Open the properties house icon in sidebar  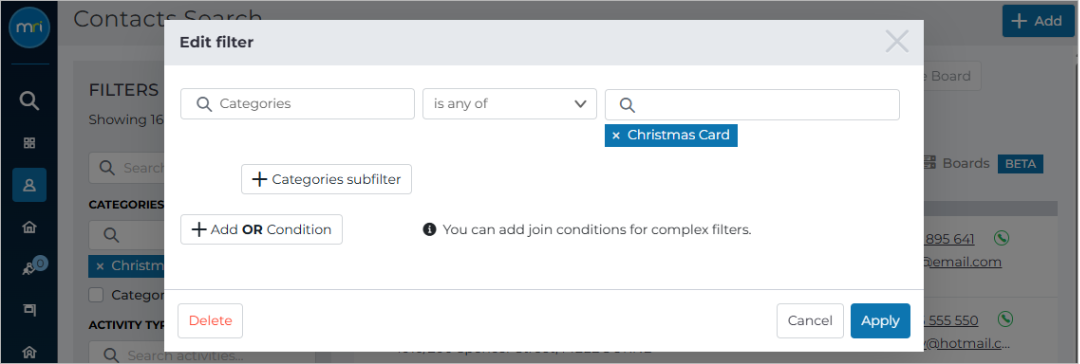[29, 228]
